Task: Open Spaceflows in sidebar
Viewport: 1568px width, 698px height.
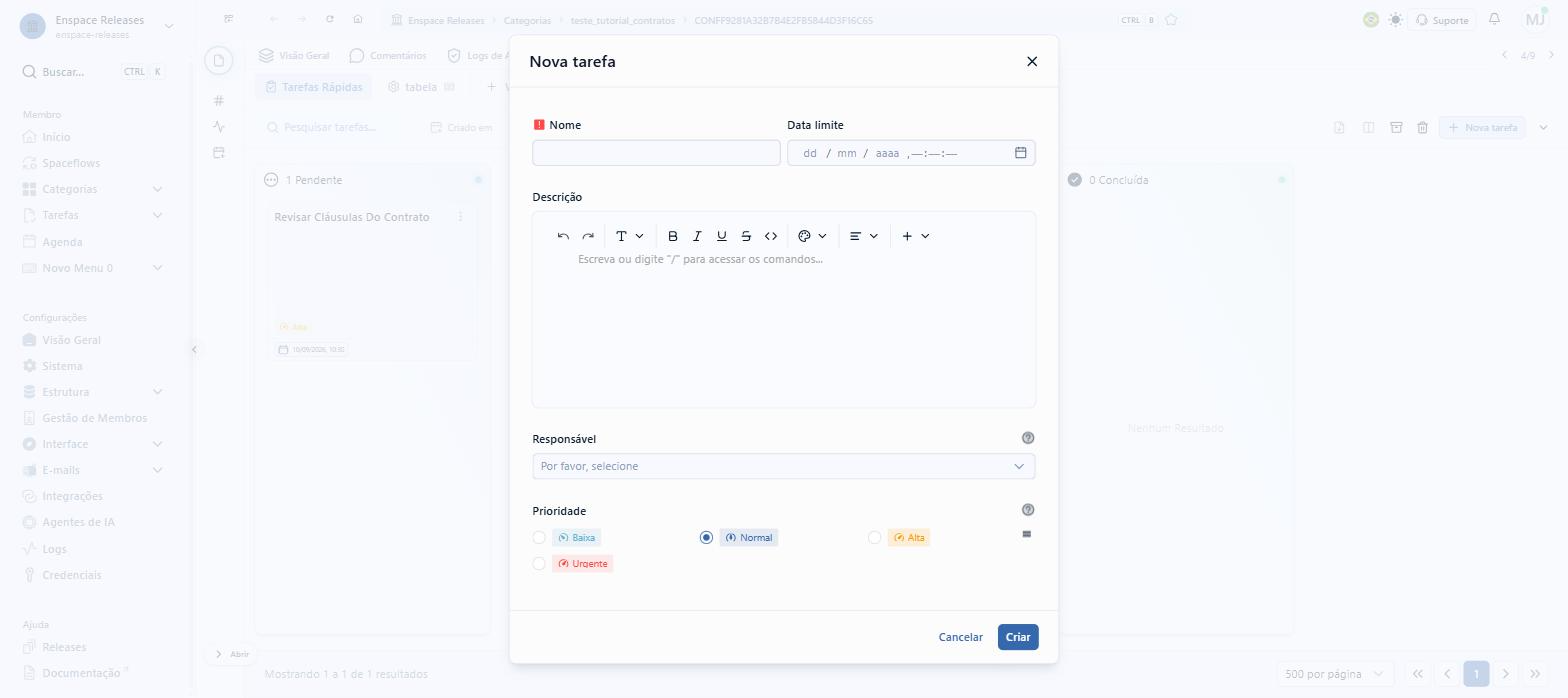Action: [x=70, y=163]
